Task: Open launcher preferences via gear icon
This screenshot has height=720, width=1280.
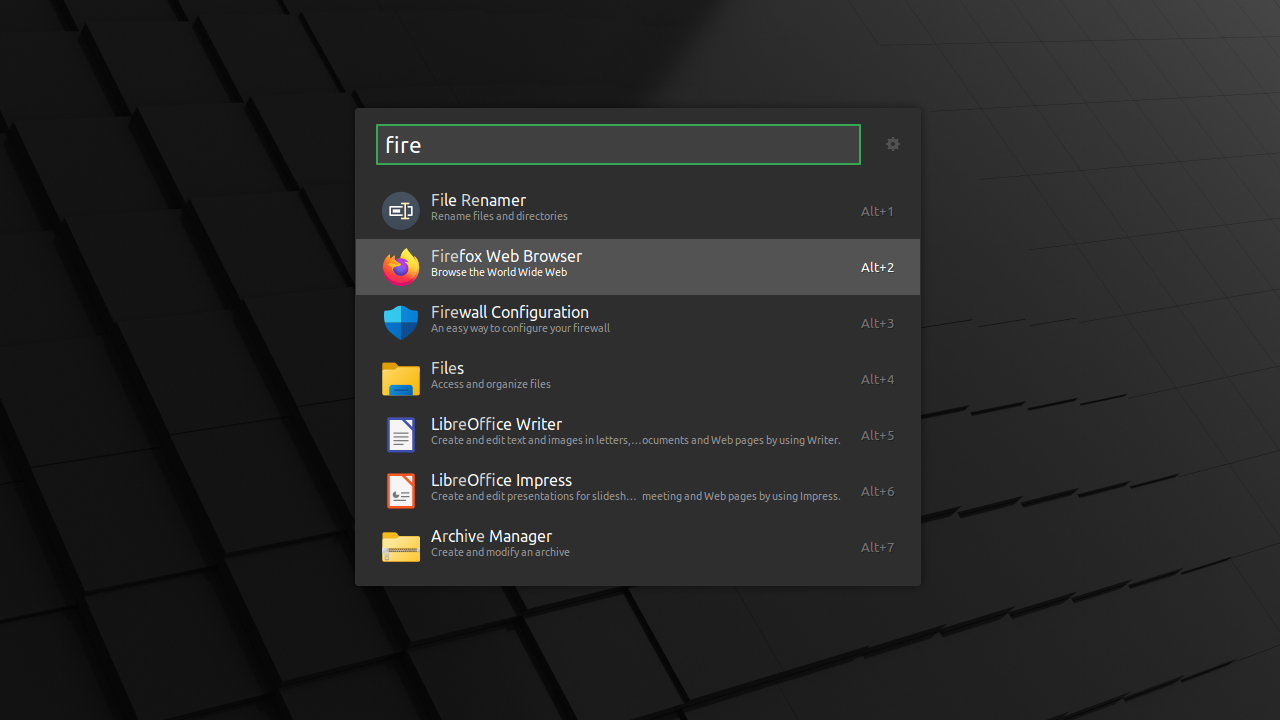Action: (x=893, y=144)
